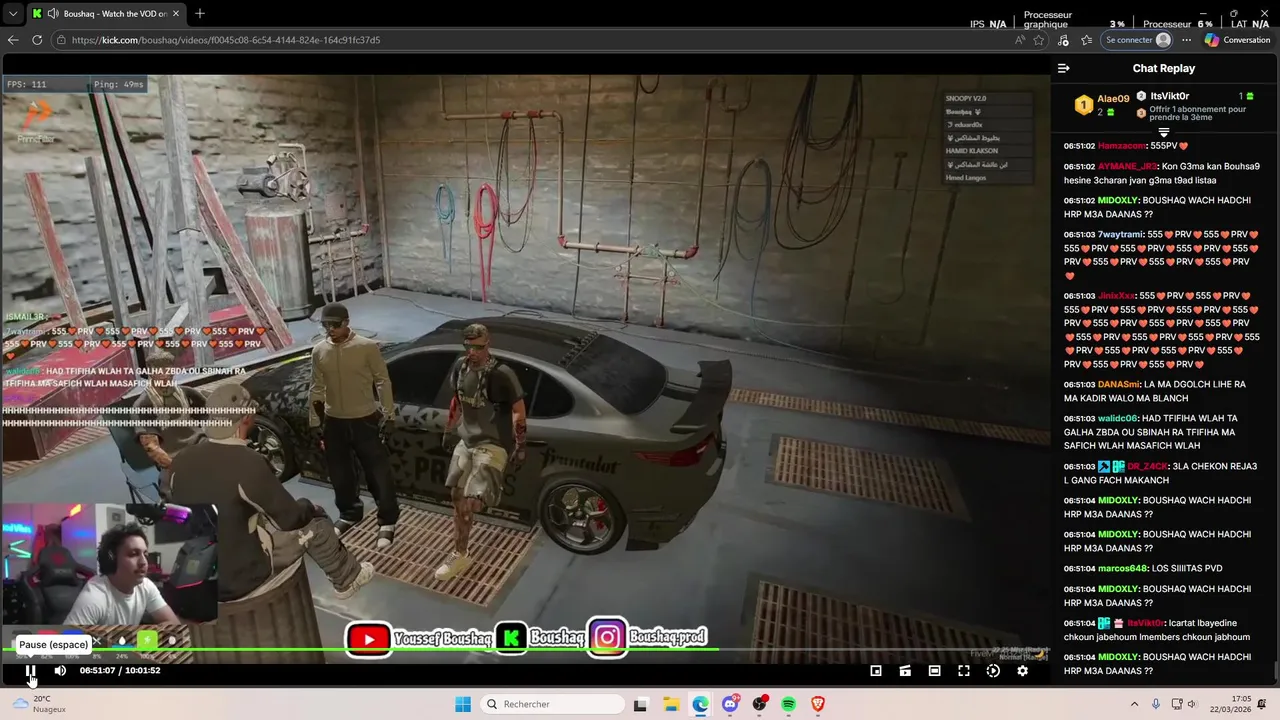
Task: Open Discord from taskbar
Action: point(730,704)
